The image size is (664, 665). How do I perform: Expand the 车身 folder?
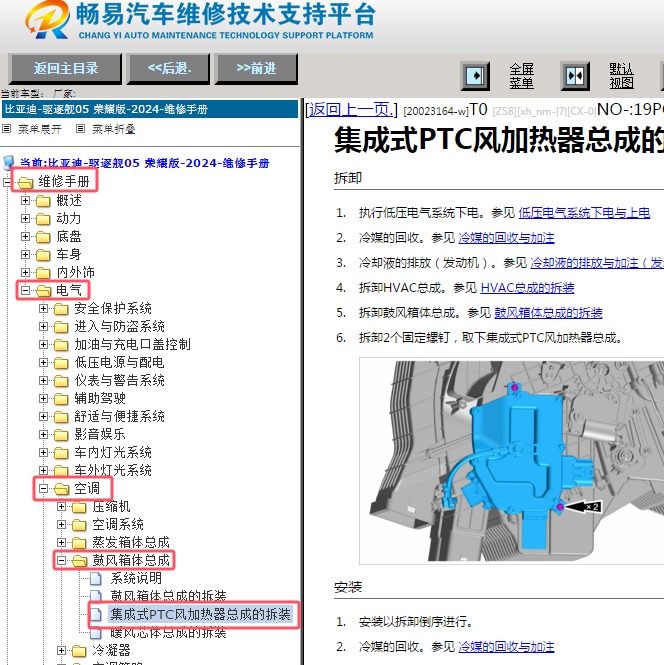[x=25, y=254]
